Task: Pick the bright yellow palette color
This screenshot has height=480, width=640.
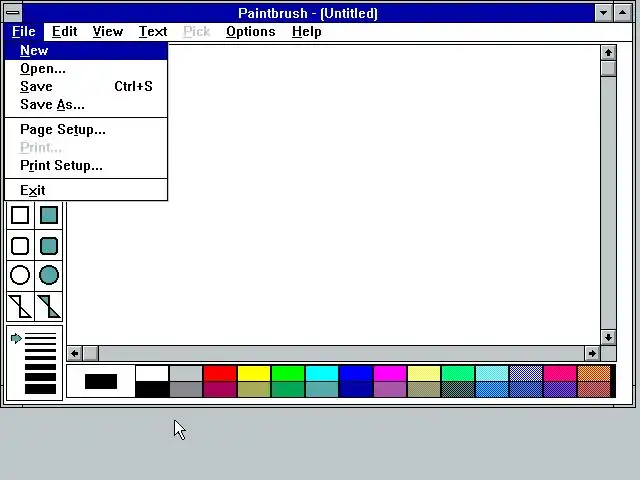Action: coord(253,373)
